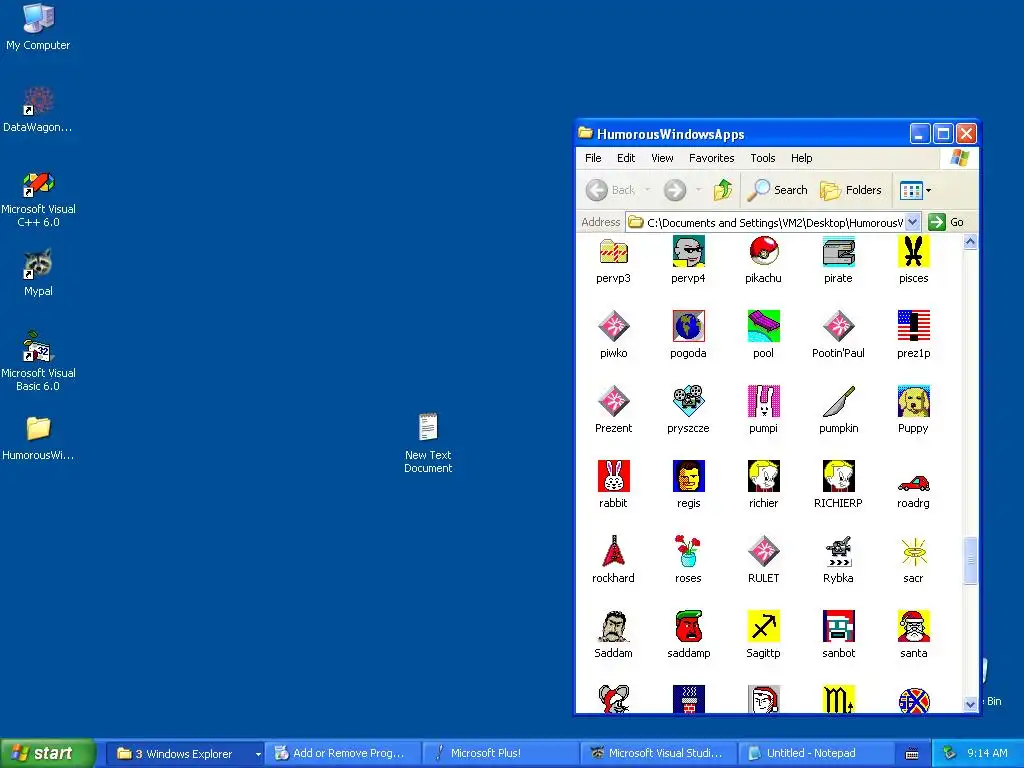Open the File menu
The width and height of the screenshot is (1024, 768).
click(x=593, y=158)
